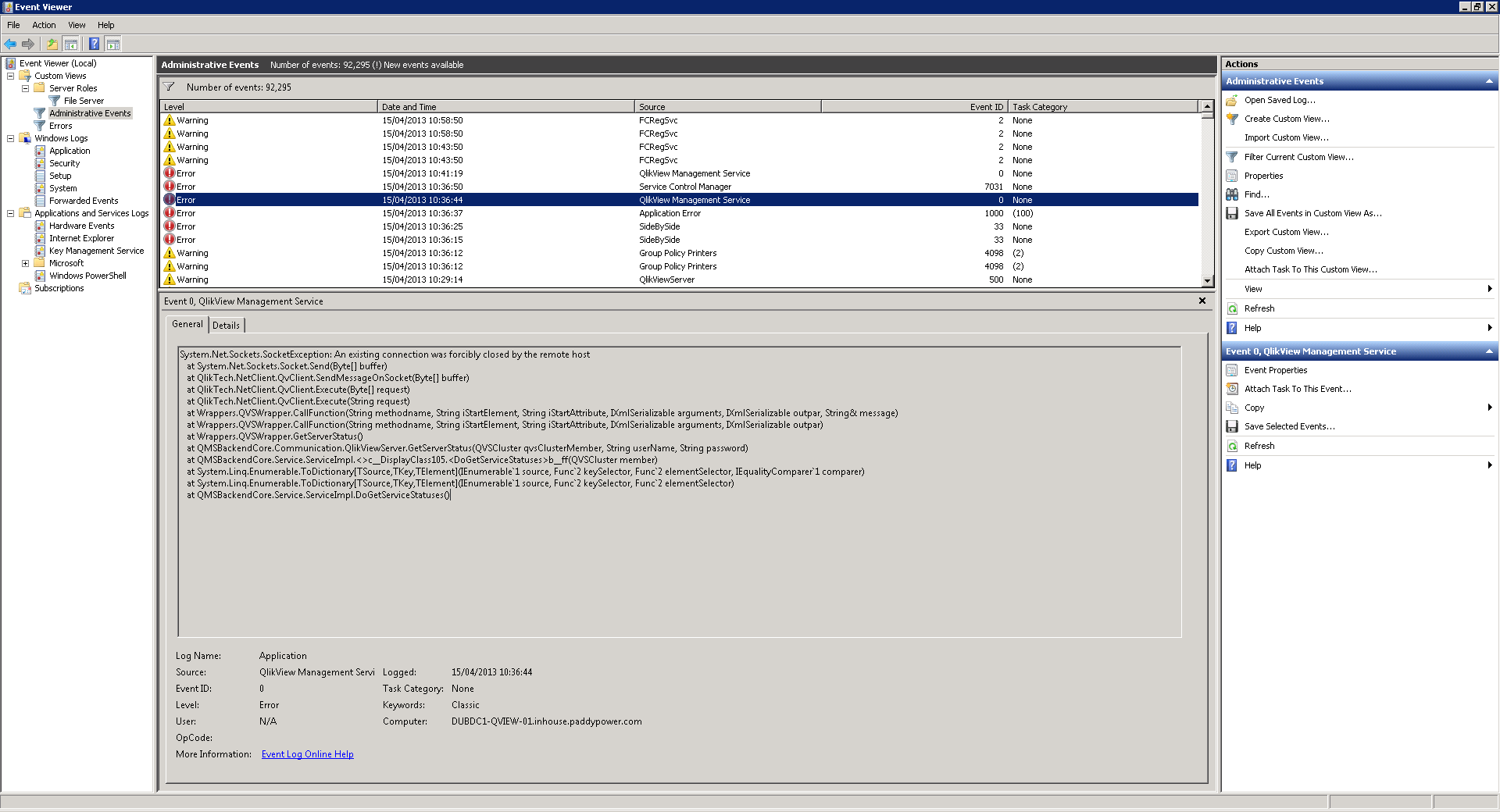This screenshot has width=1500, height=812.
Task: Click the Error icon on Service Control Manager row
Action: coord(170,187)
